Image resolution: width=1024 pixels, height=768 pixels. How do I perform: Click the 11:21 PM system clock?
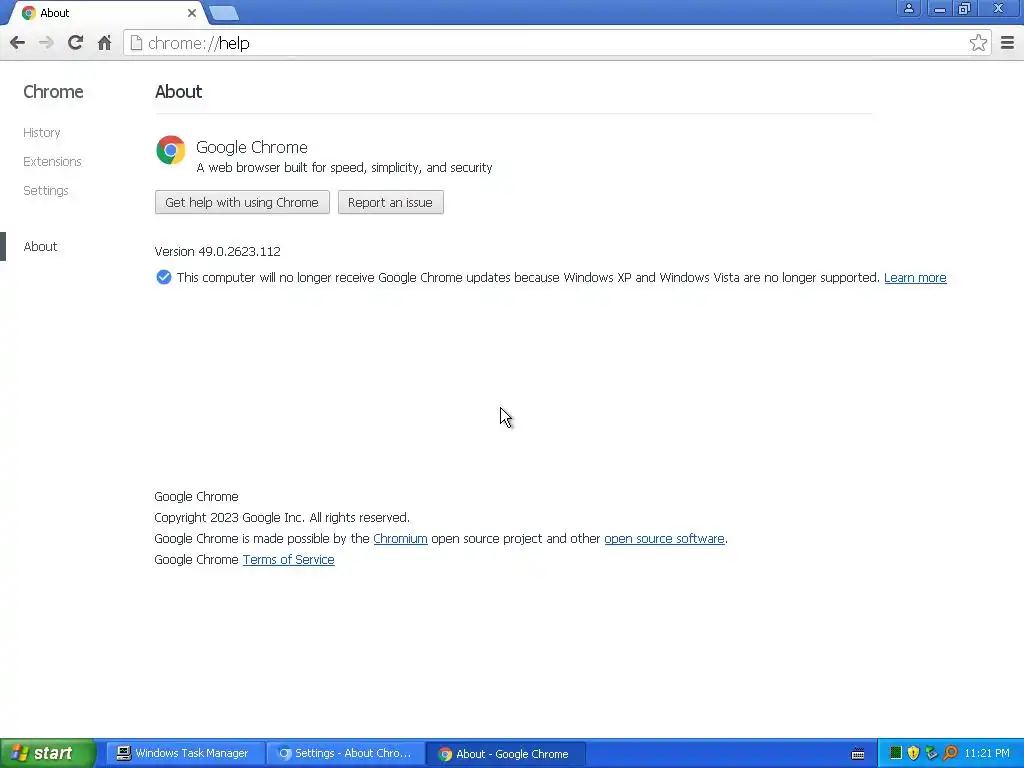(x=987, y=754)
